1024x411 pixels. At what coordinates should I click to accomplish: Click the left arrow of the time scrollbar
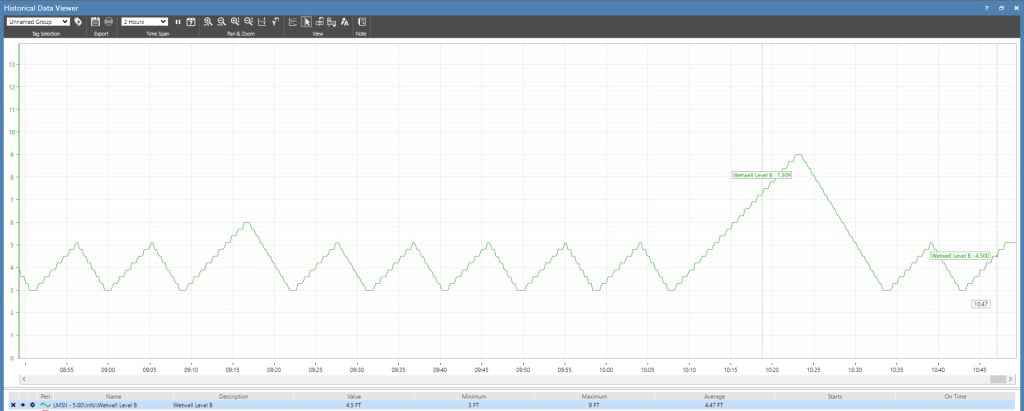point(24,379)
